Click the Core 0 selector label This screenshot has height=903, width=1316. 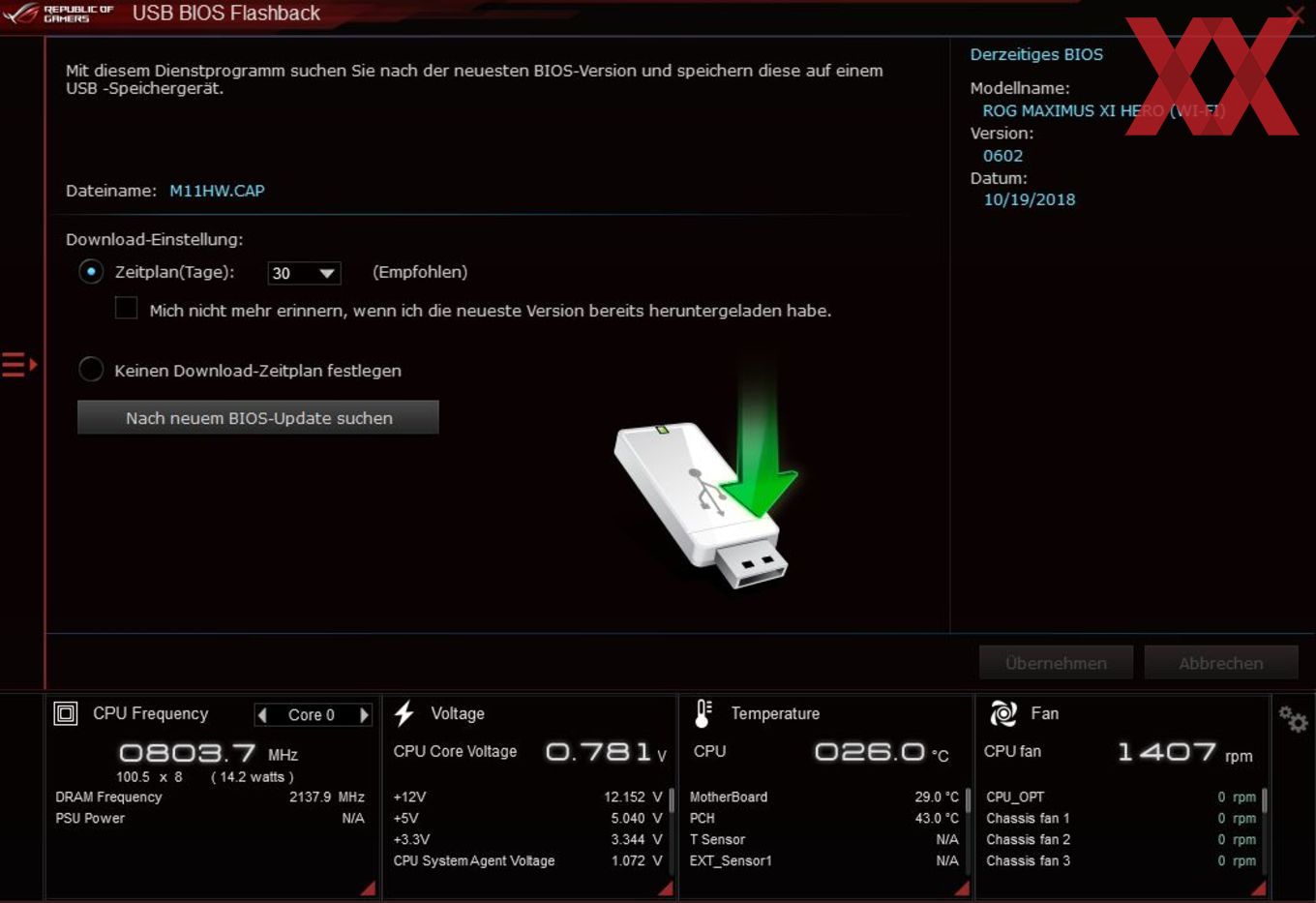tap(312, 715)
